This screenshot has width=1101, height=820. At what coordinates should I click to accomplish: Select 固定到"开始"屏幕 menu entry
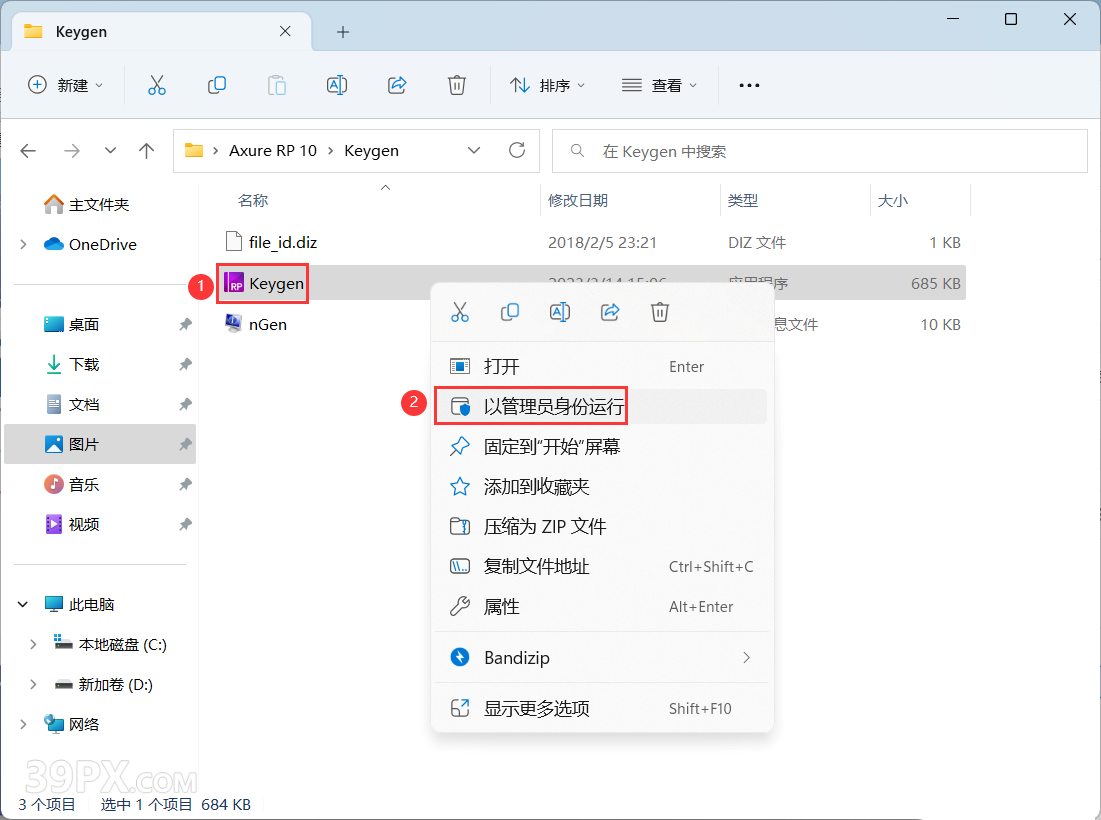tap(601, 447)
